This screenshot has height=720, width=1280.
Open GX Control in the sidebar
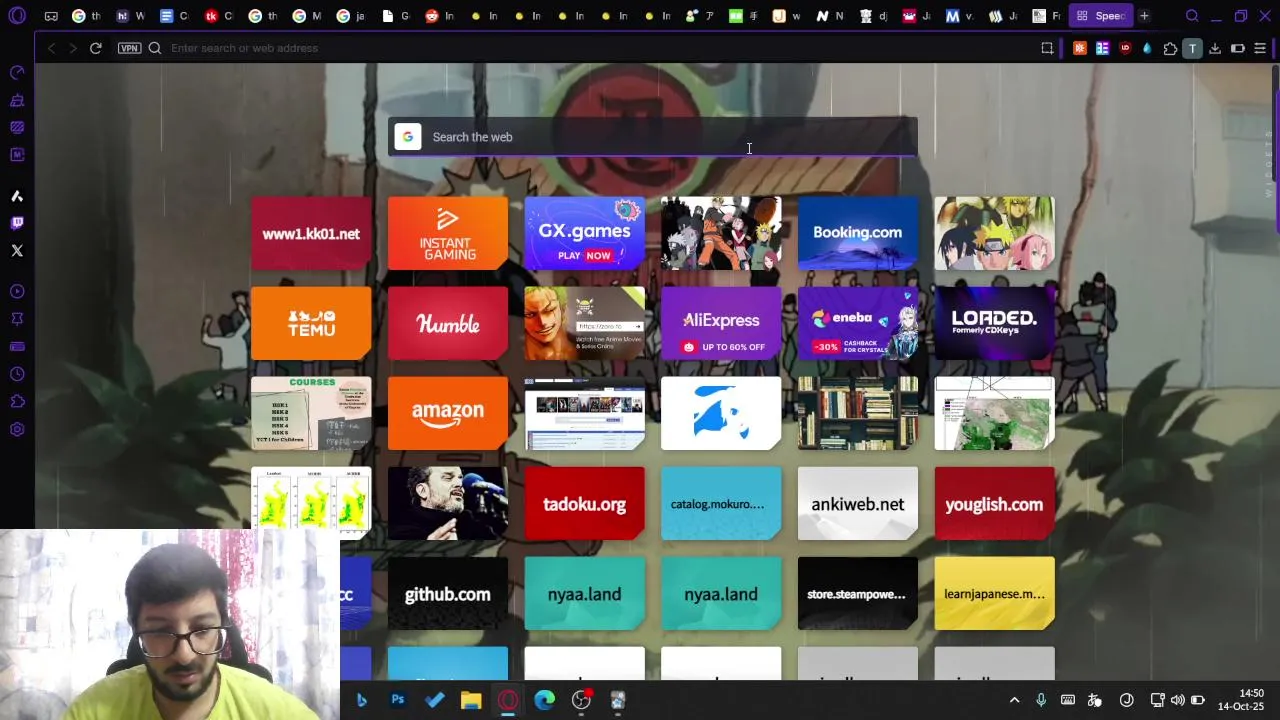pyautogui.click(x=17, y=73)
